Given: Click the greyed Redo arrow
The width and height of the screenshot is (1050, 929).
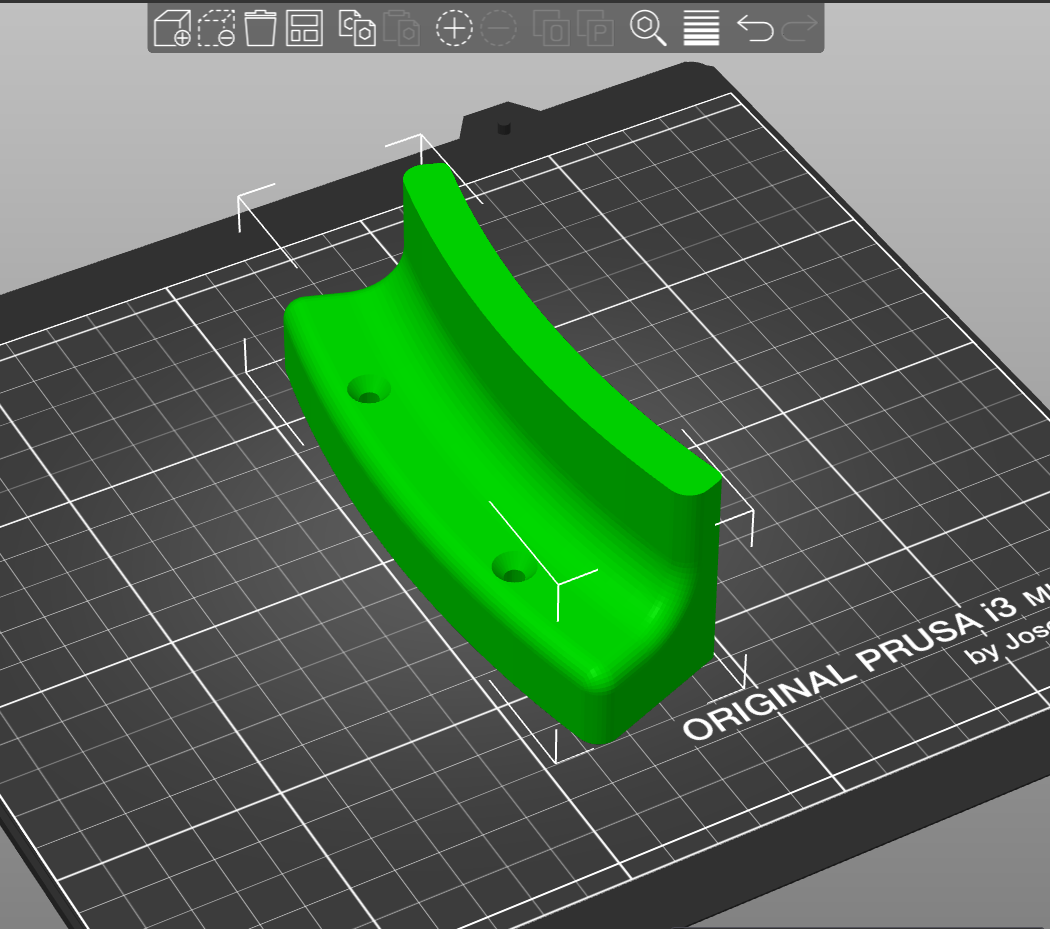Looking at the screenshot, I should pyautogui.click(x=800, y=28).
